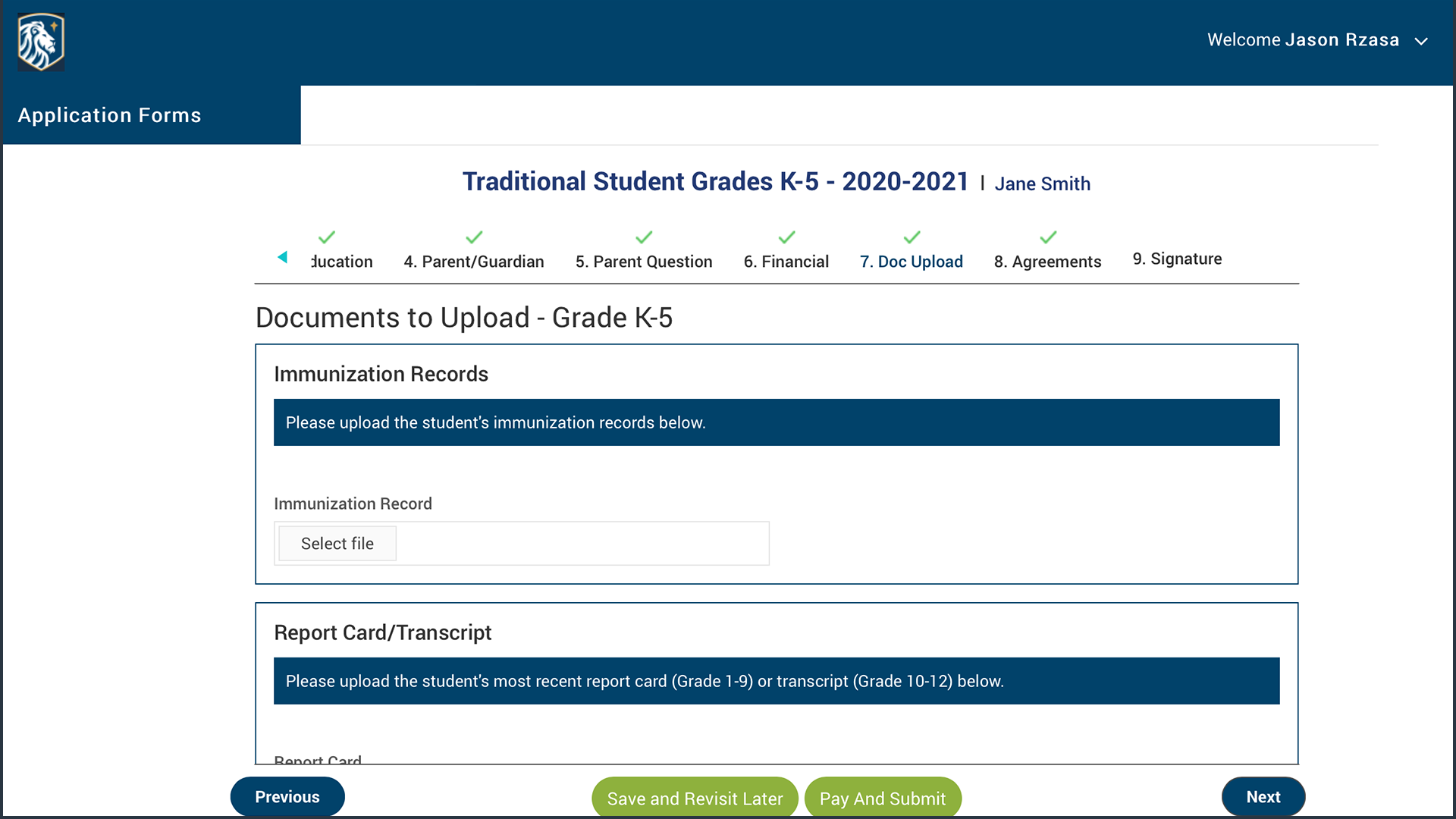Click Save and Revisit Later
This screenshot has width=1456, height=819.
695,799
